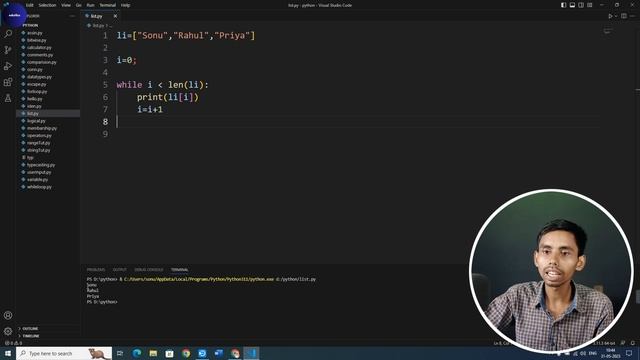Collapse the PYTHON folder in Explorer
This screenshot has height=360, width=640.
(x=30, y=25)
